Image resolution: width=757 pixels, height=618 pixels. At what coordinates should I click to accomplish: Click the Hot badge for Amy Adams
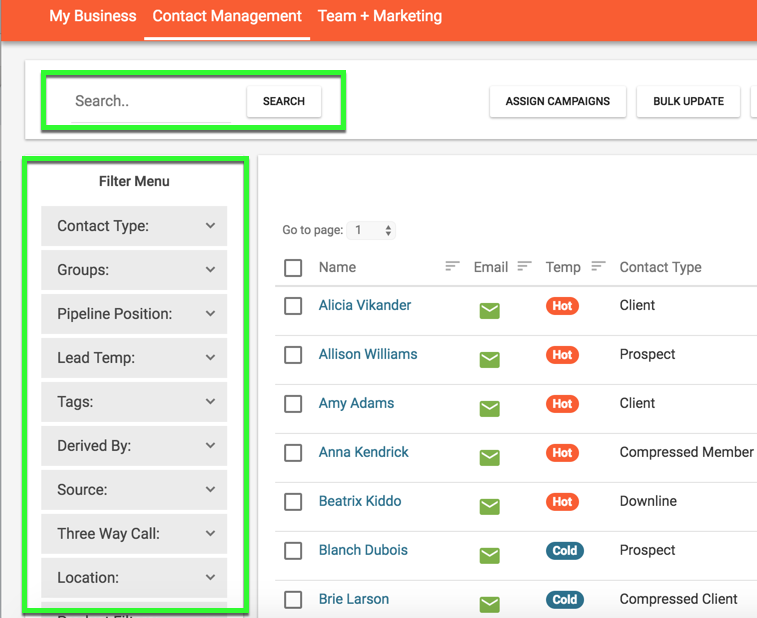click(x=562, y=404)
